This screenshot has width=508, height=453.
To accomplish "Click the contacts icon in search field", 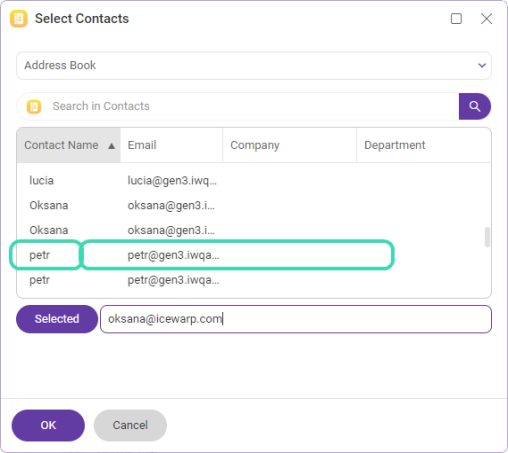I will (x=34, y=107).
